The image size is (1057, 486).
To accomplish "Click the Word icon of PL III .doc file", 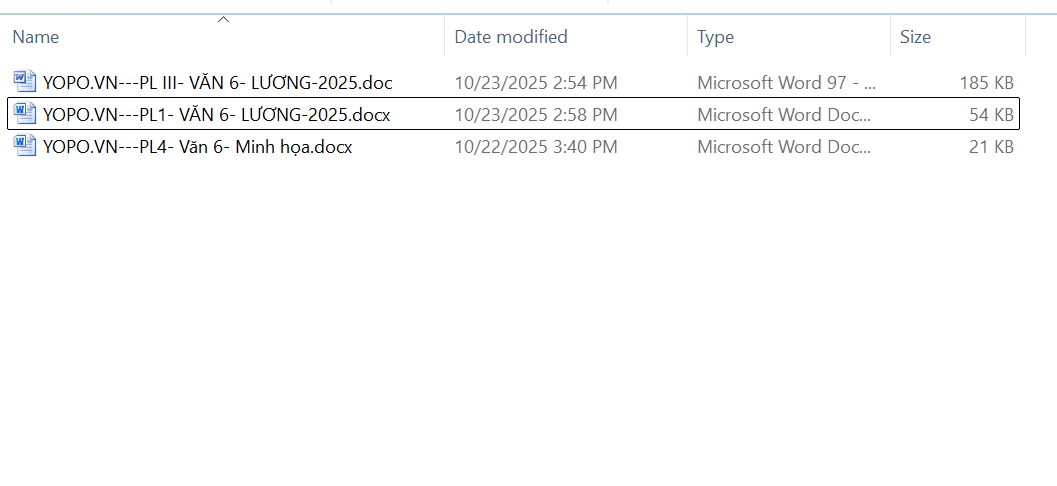I will click(25, 82).
